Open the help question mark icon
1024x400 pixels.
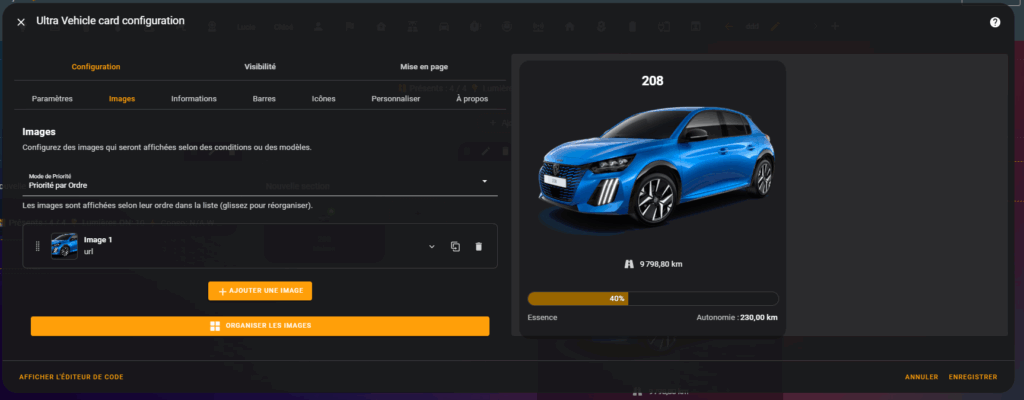tap(994, 21)
